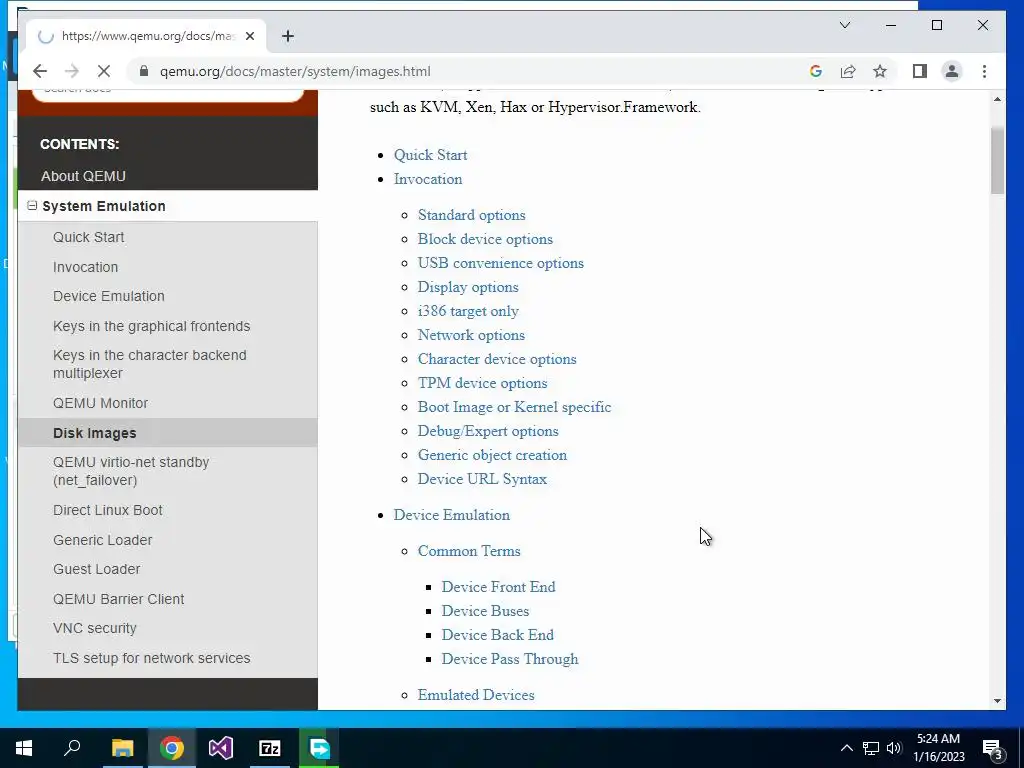This screenshot has width=1024, height=768.
Task: Open Invocation in sidebar
Action: click(x=86, y=267)
